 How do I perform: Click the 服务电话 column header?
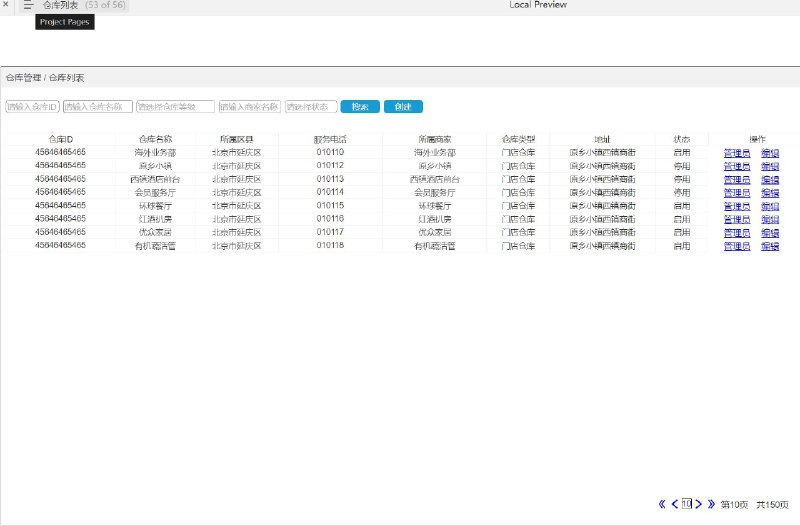pos(330,139)
